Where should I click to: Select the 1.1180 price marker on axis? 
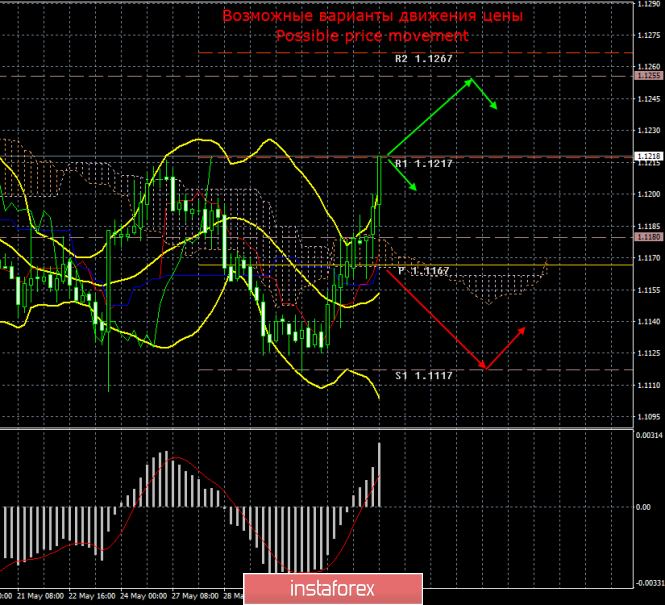pos(649,237)
